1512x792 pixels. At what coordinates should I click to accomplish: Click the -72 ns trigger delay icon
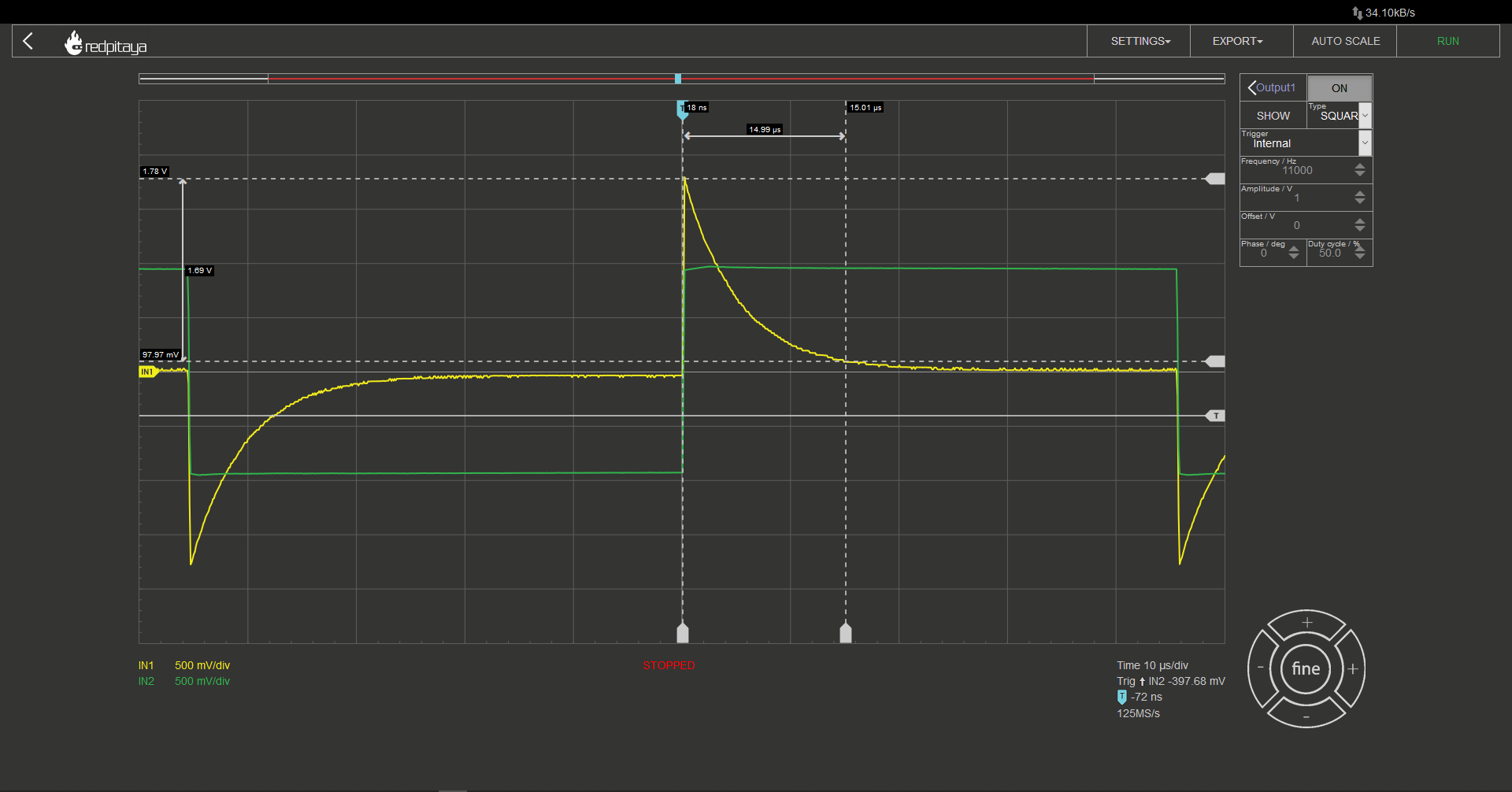[x=1122, y=697]
